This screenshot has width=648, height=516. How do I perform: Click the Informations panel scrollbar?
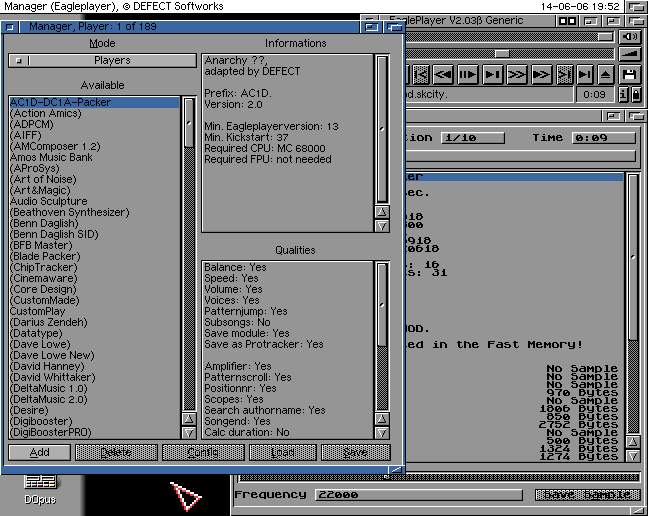pyautogui.click(x=382, y=129)
